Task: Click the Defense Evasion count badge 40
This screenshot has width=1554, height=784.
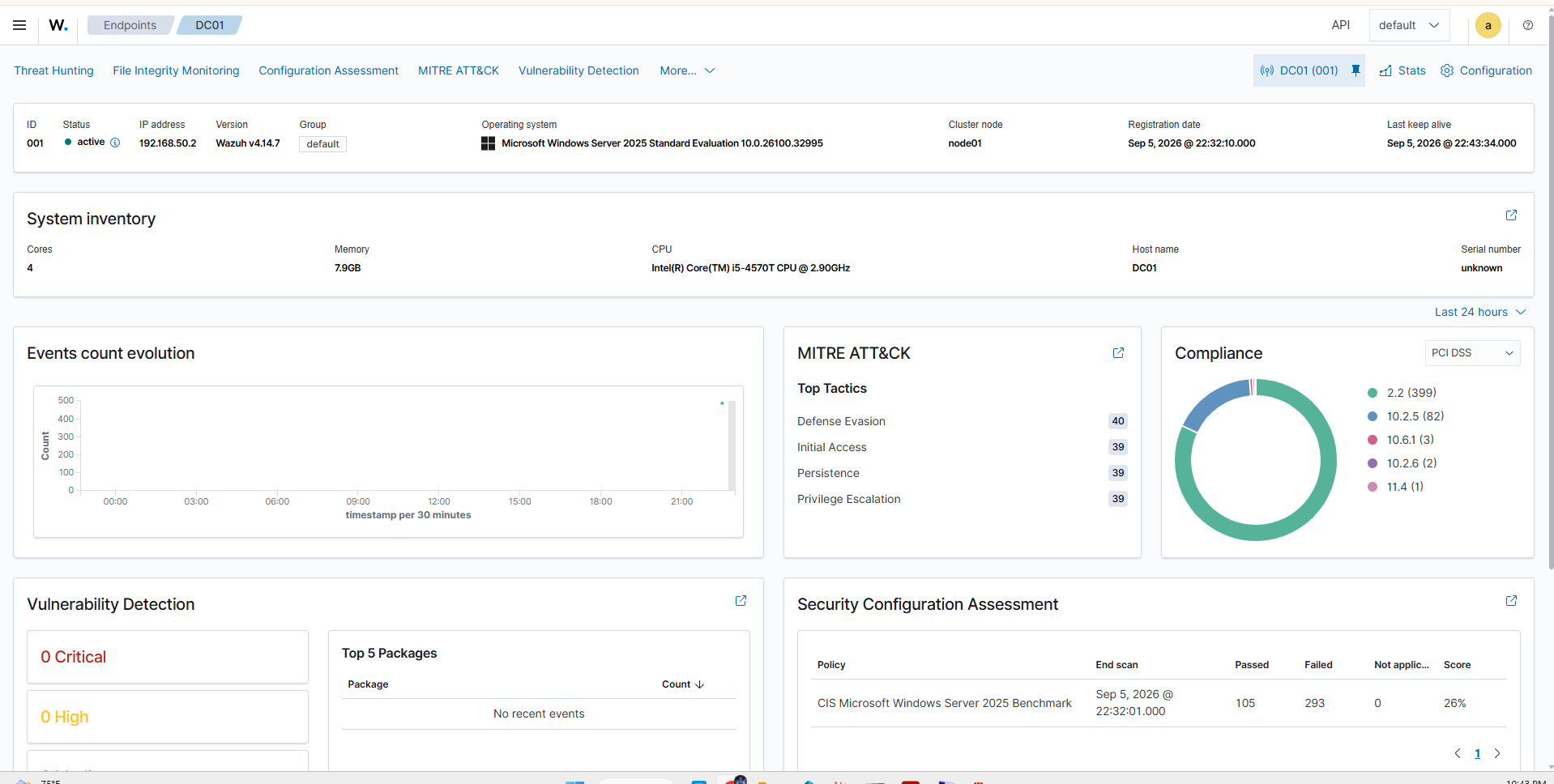Action: [x=1118, y=421]
